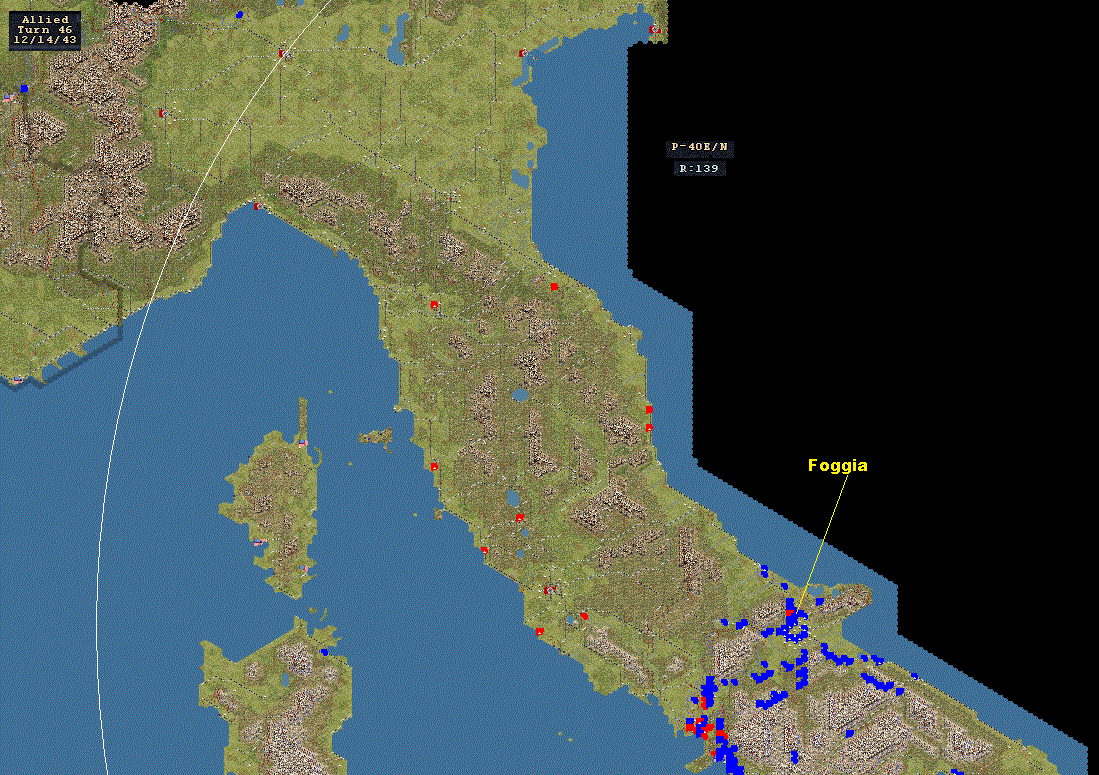
Task: Select the blue unit pair on the Adriatic coast north of Foggia
Action: coord(764,570)
